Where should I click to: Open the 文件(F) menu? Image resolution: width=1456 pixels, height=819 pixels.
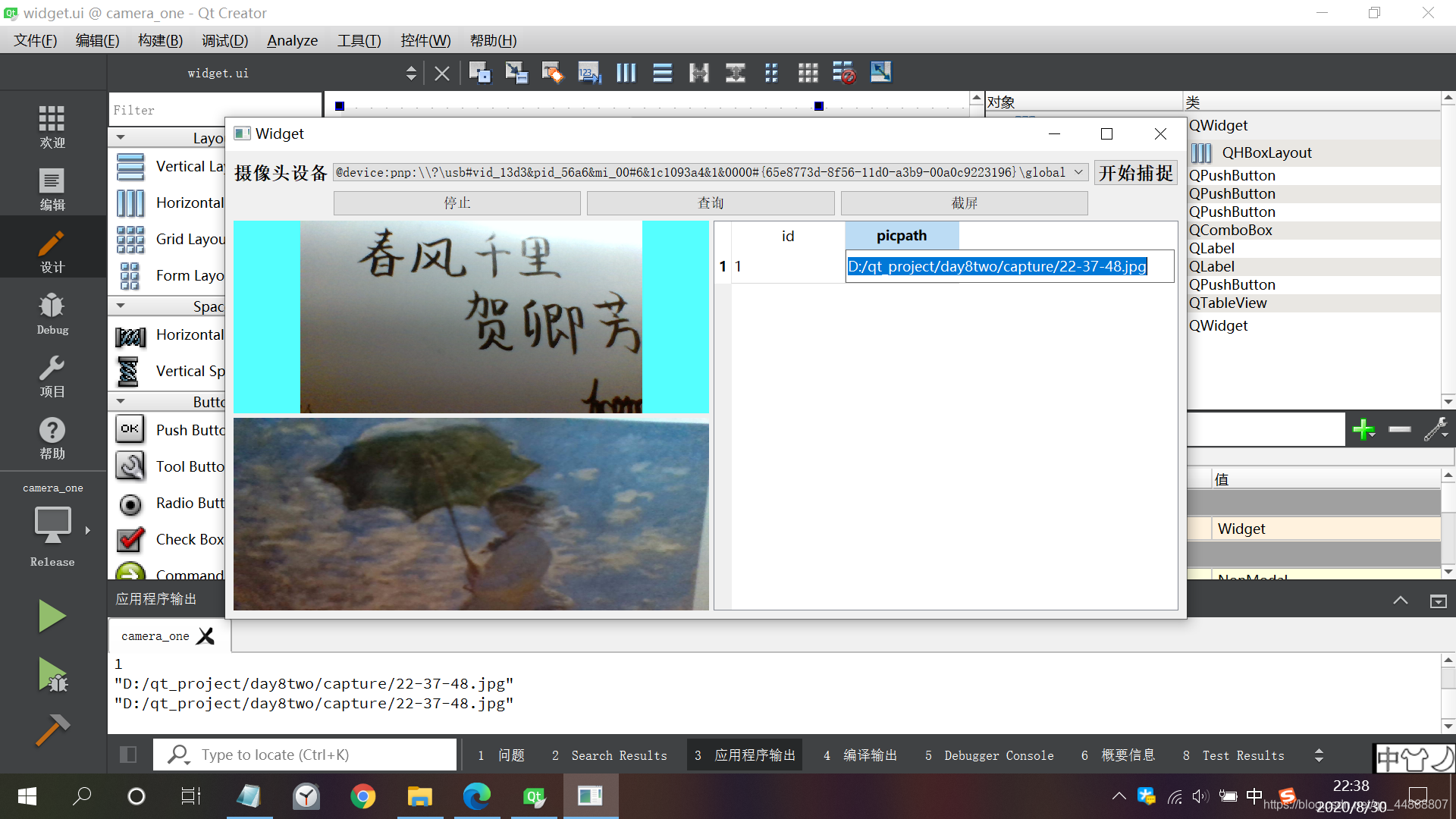[36, 40]
